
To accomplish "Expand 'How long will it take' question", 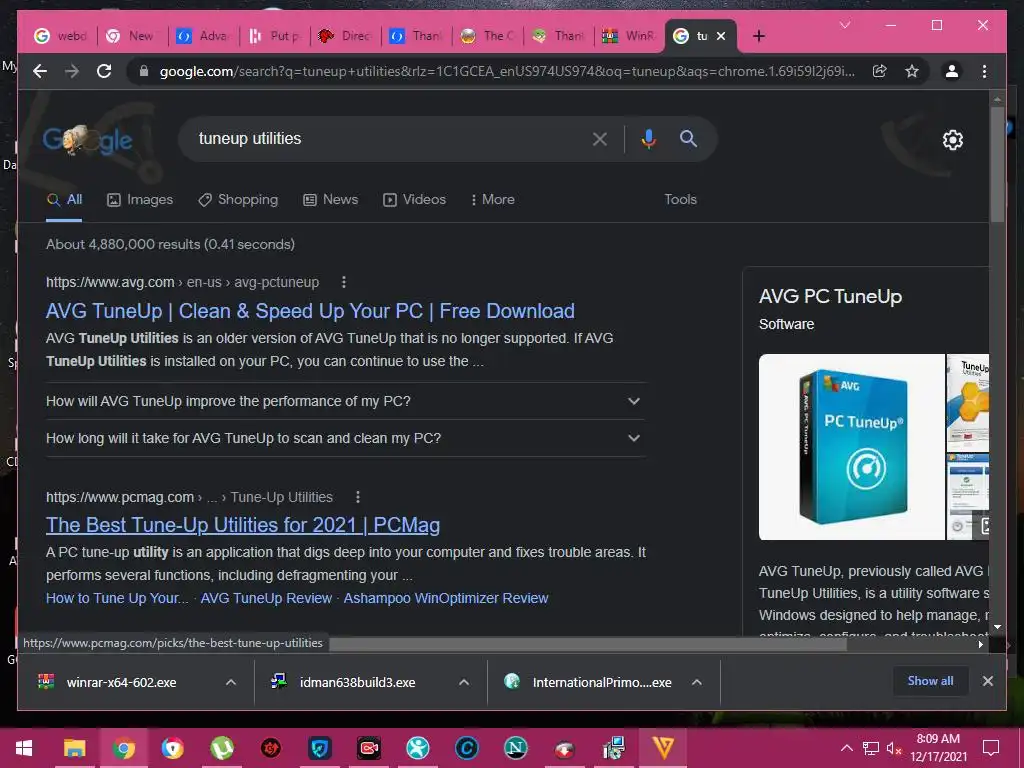I will [x=344, y=438].
